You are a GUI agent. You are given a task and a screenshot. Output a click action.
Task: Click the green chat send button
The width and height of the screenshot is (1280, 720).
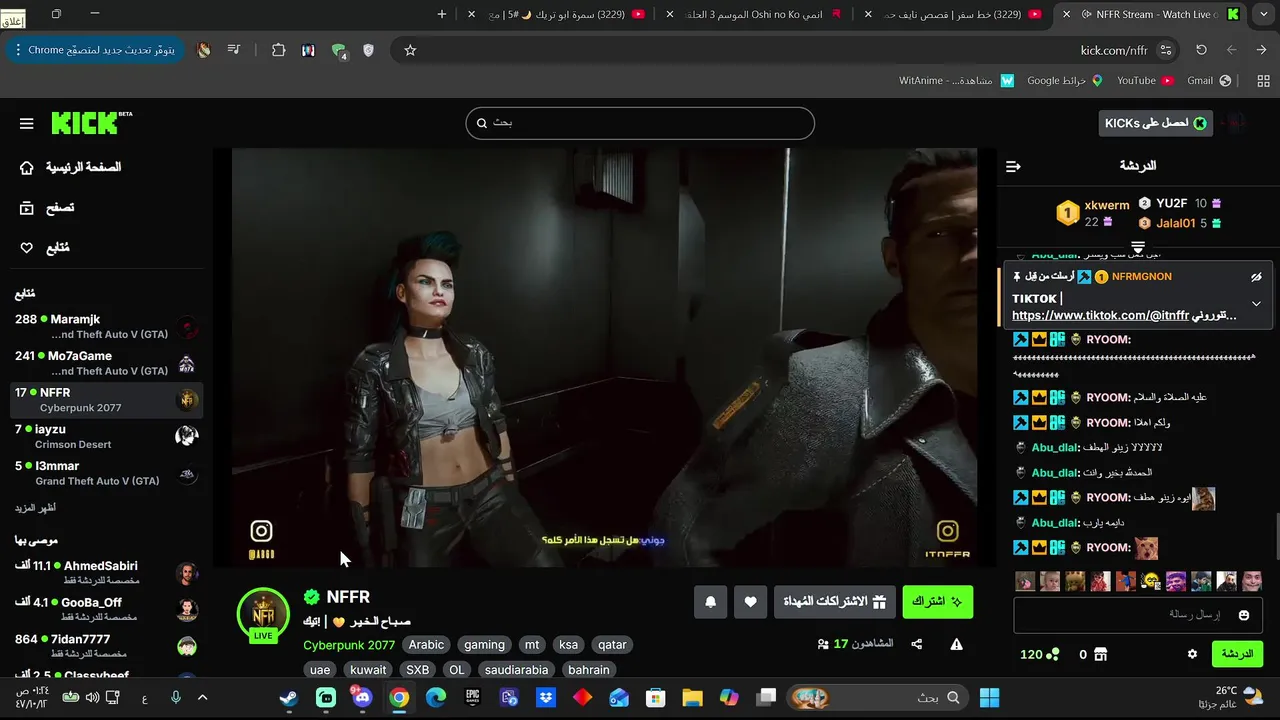click(x=1237, y=654)
